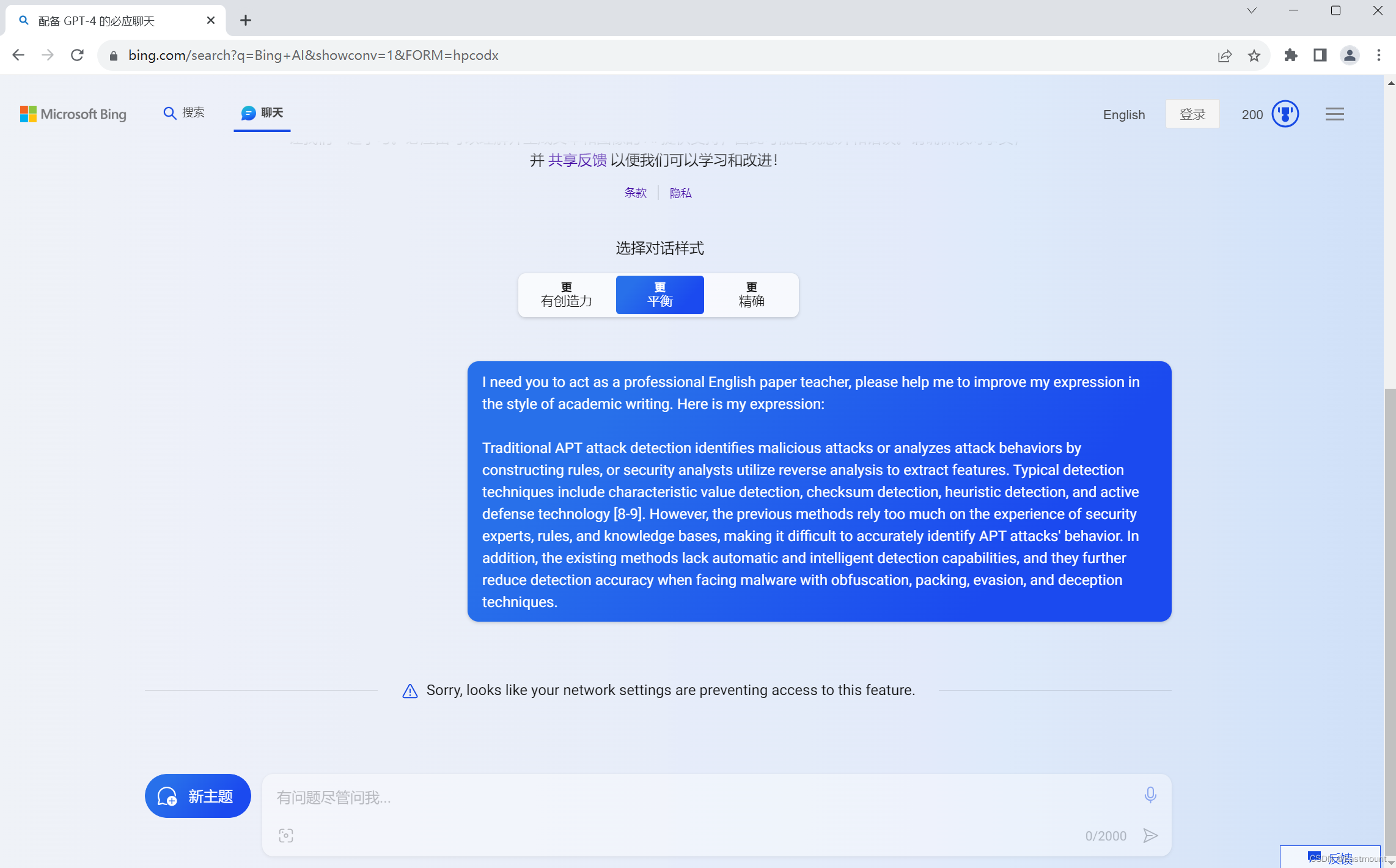Open the 共享反馈 link
The image size is (1396, 868).
(577, 160)
